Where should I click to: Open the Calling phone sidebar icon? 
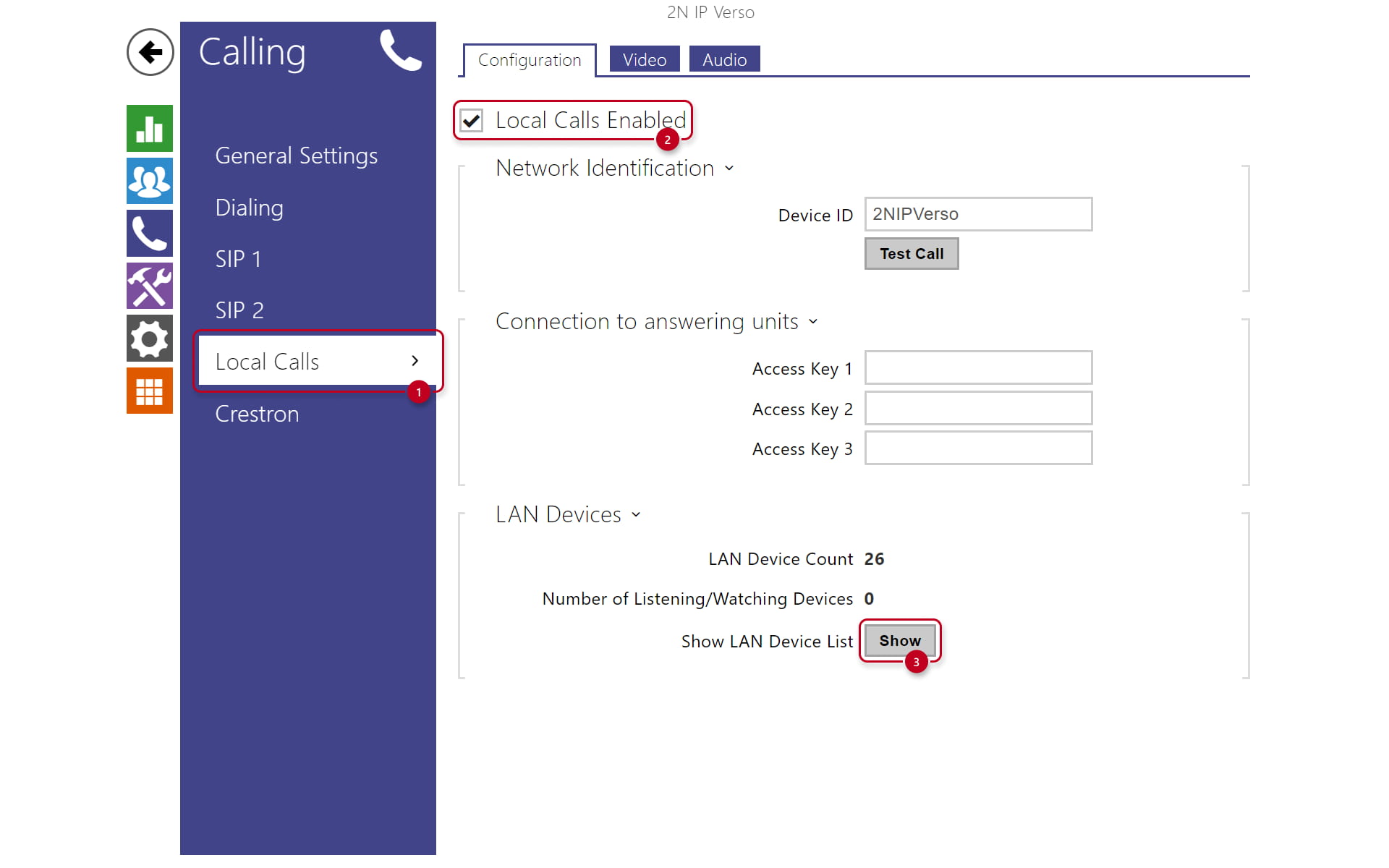click(x=150, y=233)
